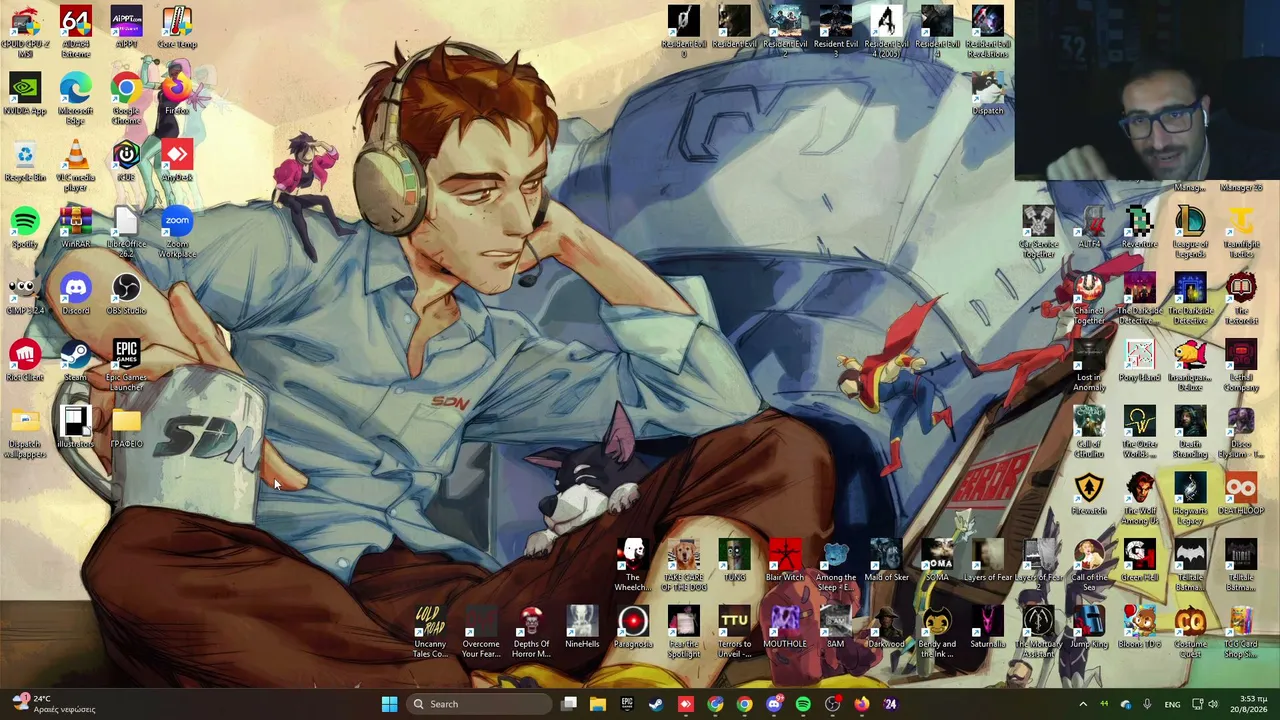Screen dimensions: 1280x720
Task: Select the DEATHLOOP game shortcut
Action: pyautogui.click(x=1241, y=495)
